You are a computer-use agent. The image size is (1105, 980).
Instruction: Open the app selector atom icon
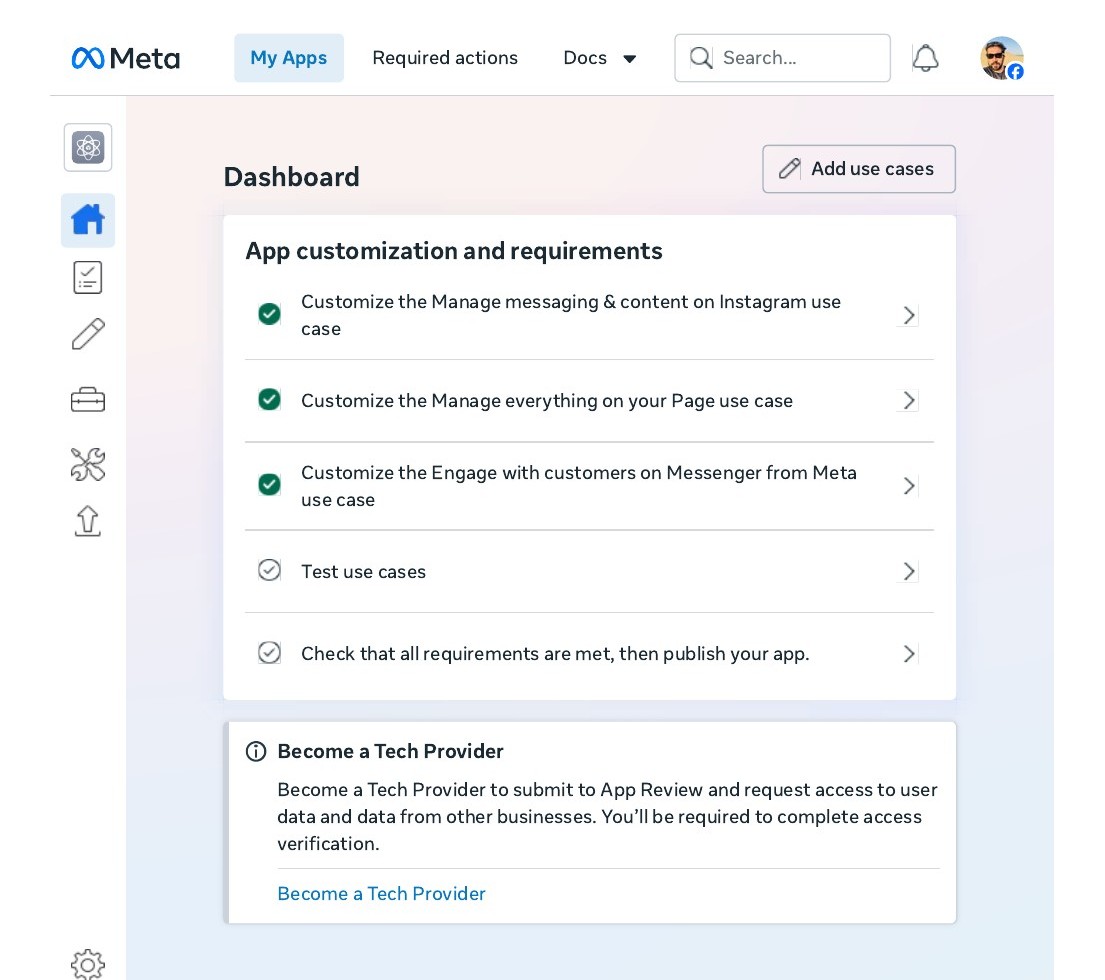point(88,147)
